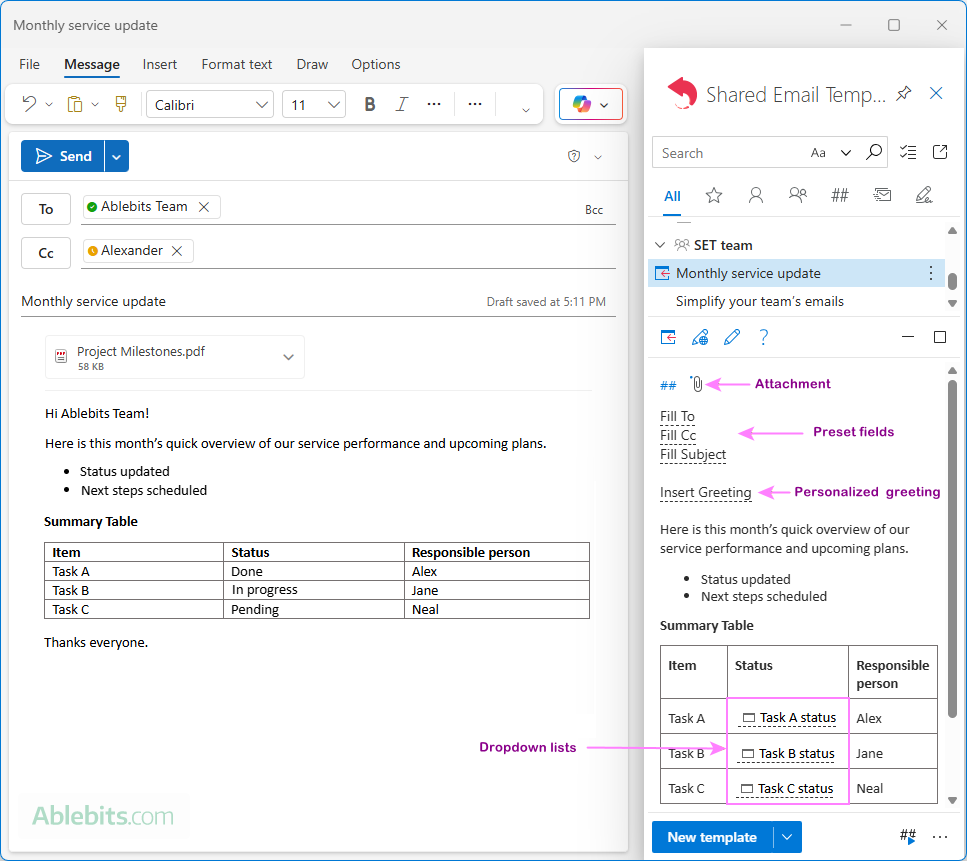
Task: Click the signature pen icon in templates panel
Action: 924,194
